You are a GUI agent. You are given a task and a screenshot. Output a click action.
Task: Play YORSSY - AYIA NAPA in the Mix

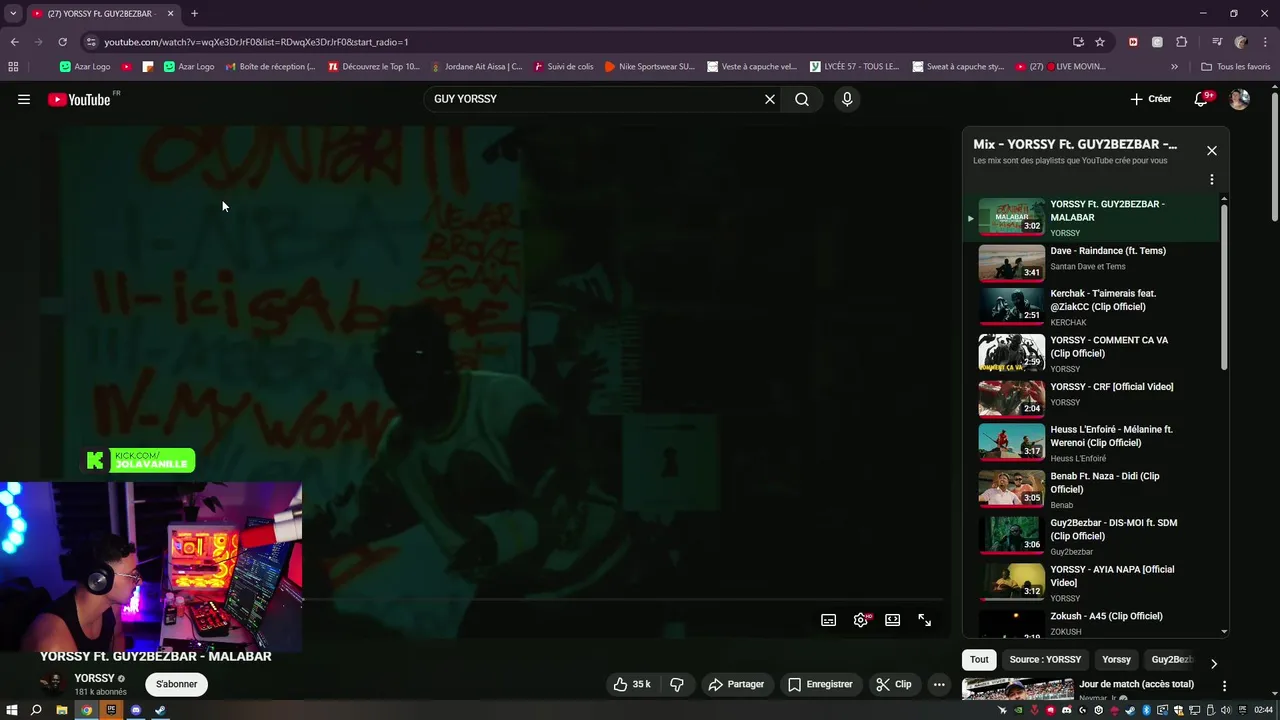pos(1092,583)
